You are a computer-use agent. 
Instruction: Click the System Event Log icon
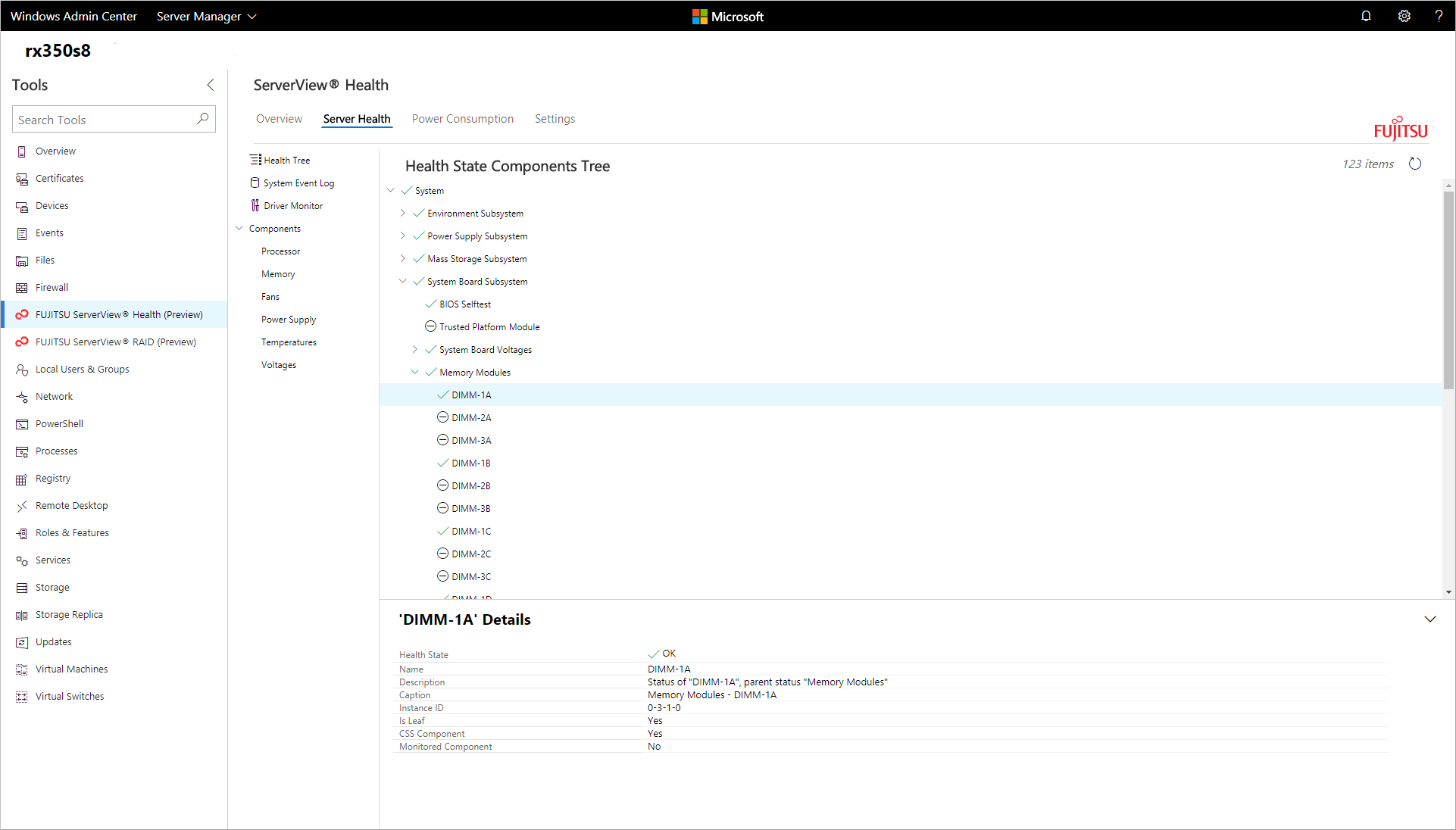pos(254,182)
